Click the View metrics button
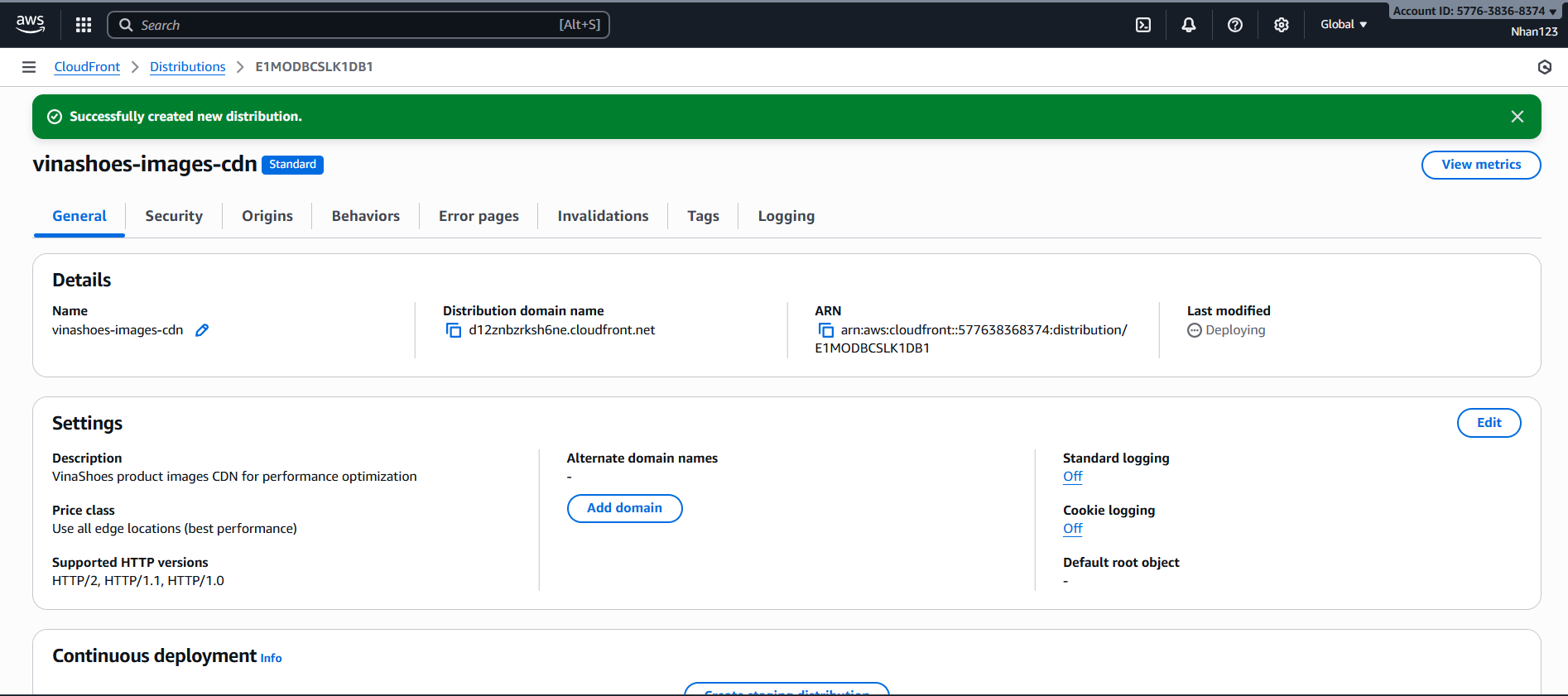Viewport: 1568px width, 696px height. tap(1481, 165)
